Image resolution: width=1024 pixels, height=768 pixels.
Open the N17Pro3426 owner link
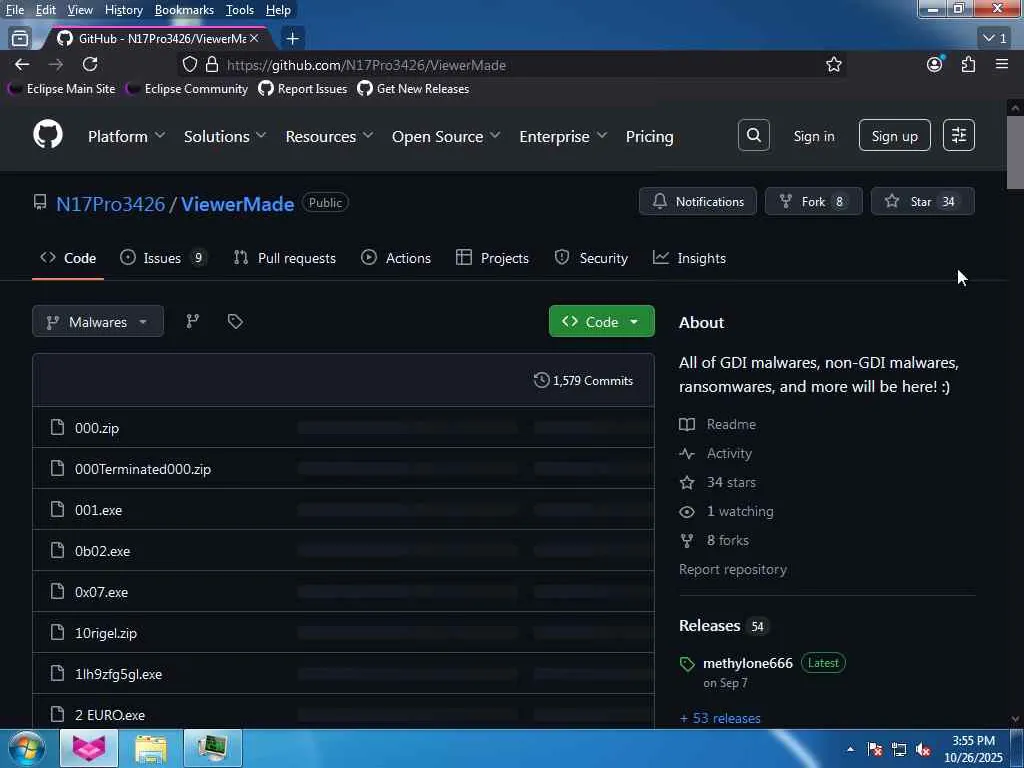click(x=110, y=204)
